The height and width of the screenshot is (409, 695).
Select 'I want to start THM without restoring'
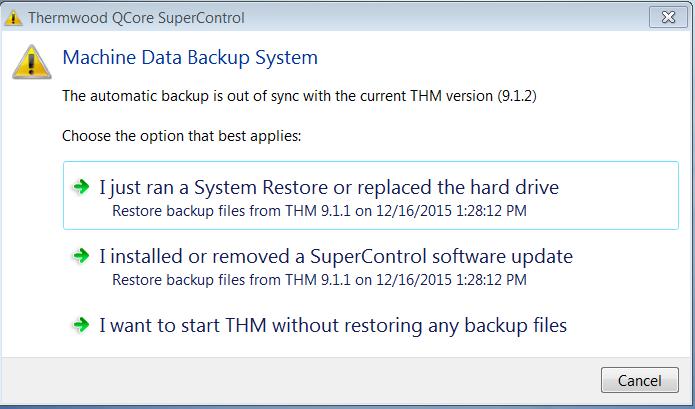click(x=332, y=325)
